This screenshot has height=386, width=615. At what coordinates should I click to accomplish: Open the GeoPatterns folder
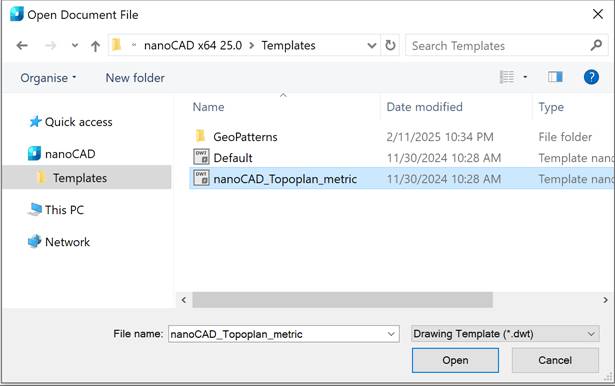click(x=245, y=137)
